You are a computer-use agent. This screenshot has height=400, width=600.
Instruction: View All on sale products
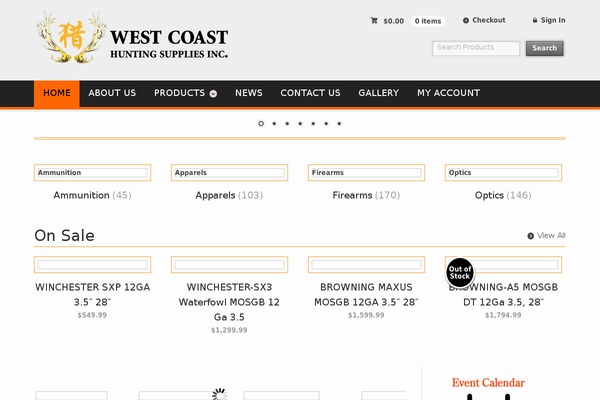click(x=551, y=235)
